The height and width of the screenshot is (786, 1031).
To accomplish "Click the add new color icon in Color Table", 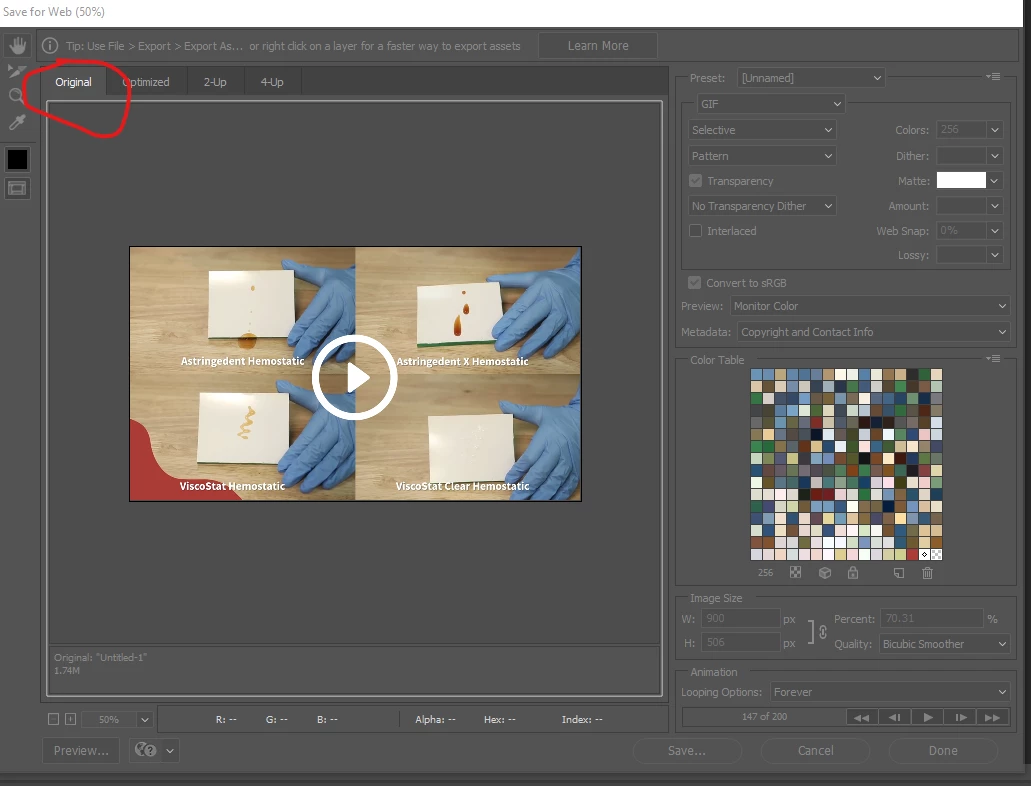I will [x=899, y=573].
